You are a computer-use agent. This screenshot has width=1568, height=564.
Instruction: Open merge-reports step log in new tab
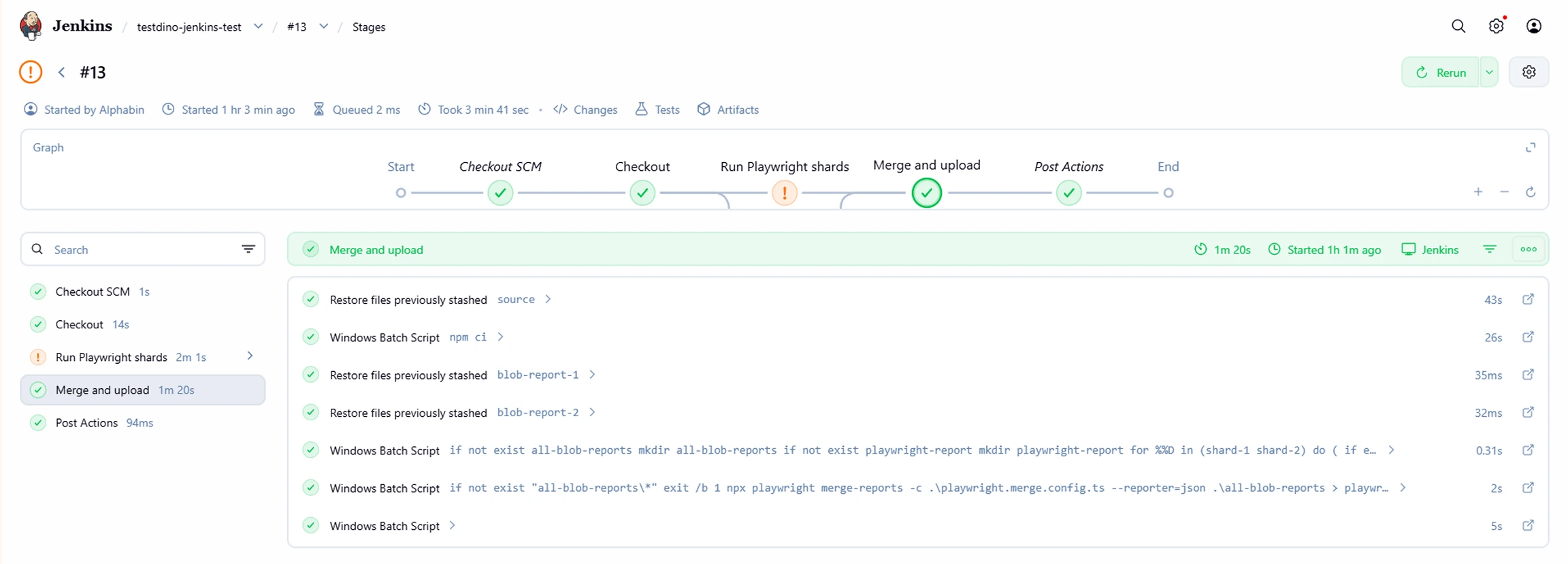(x=1528, y=488)
